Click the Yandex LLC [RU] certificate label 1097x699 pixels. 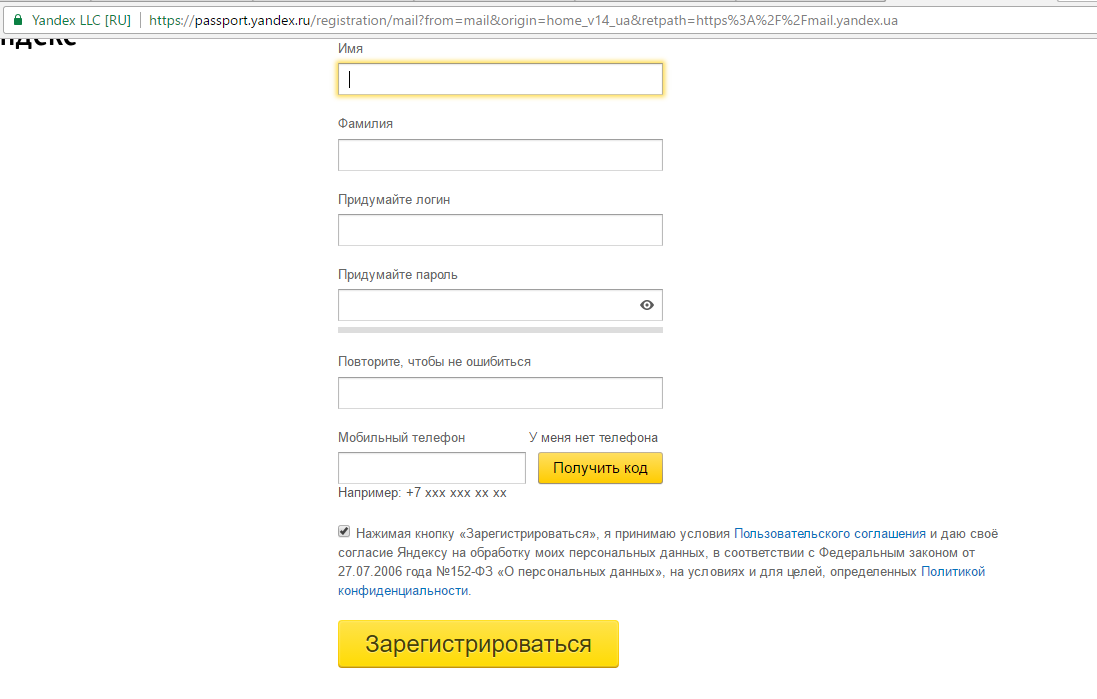pos(80,20)
